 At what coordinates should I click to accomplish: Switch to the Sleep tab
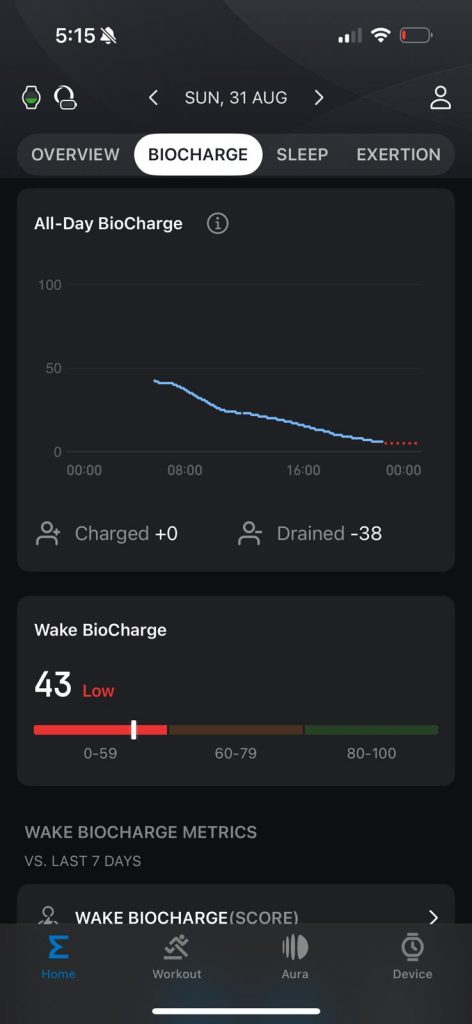(302, 155)
